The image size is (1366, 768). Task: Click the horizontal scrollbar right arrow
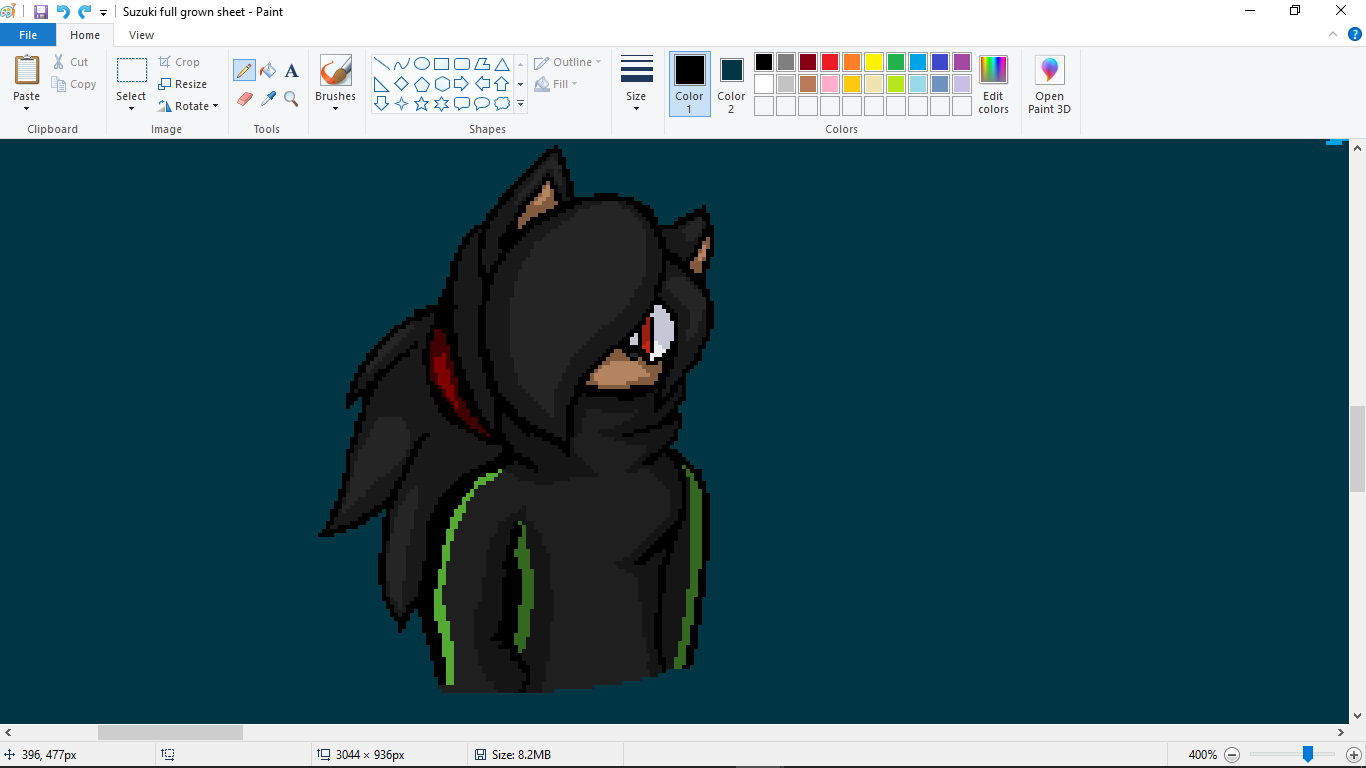[x=1341, y=732]
